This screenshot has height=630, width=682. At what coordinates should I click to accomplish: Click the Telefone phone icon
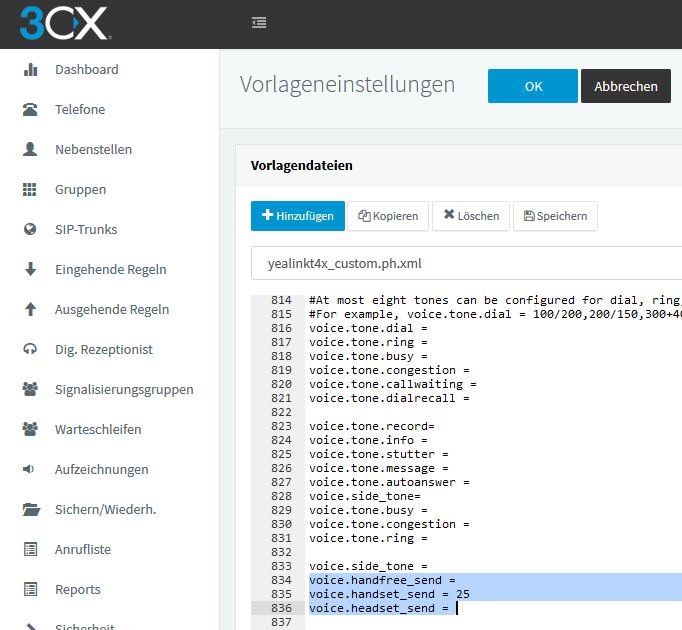tap(31, 110)
